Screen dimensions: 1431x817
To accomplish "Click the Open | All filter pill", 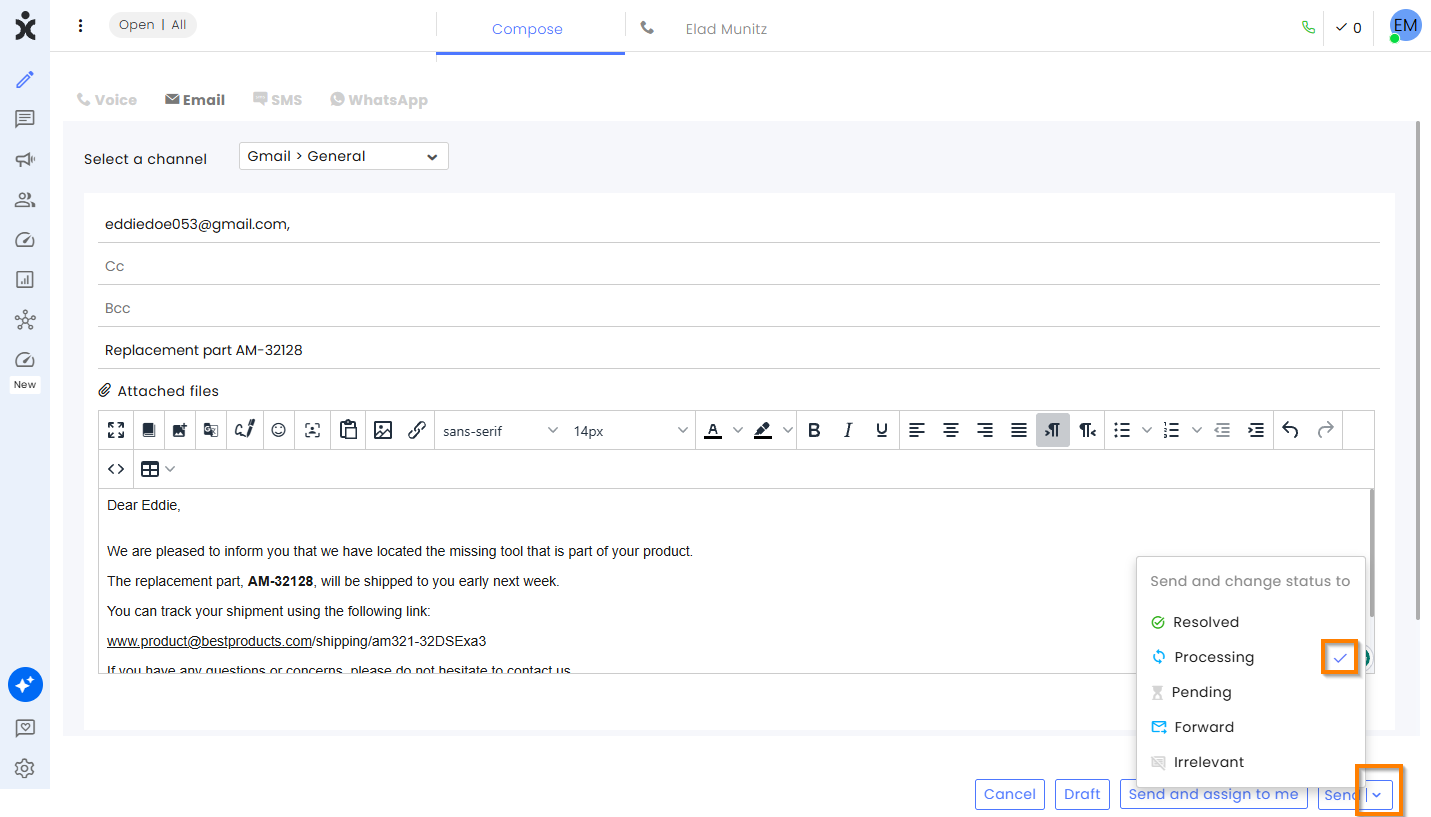I will click(x=153, y=25).
